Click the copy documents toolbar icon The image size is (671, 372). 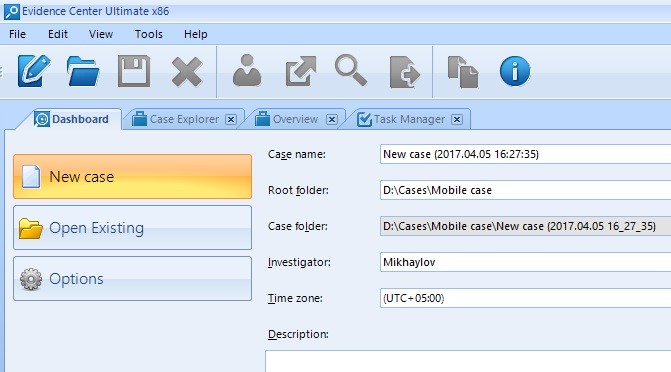[x=463, y=72]
